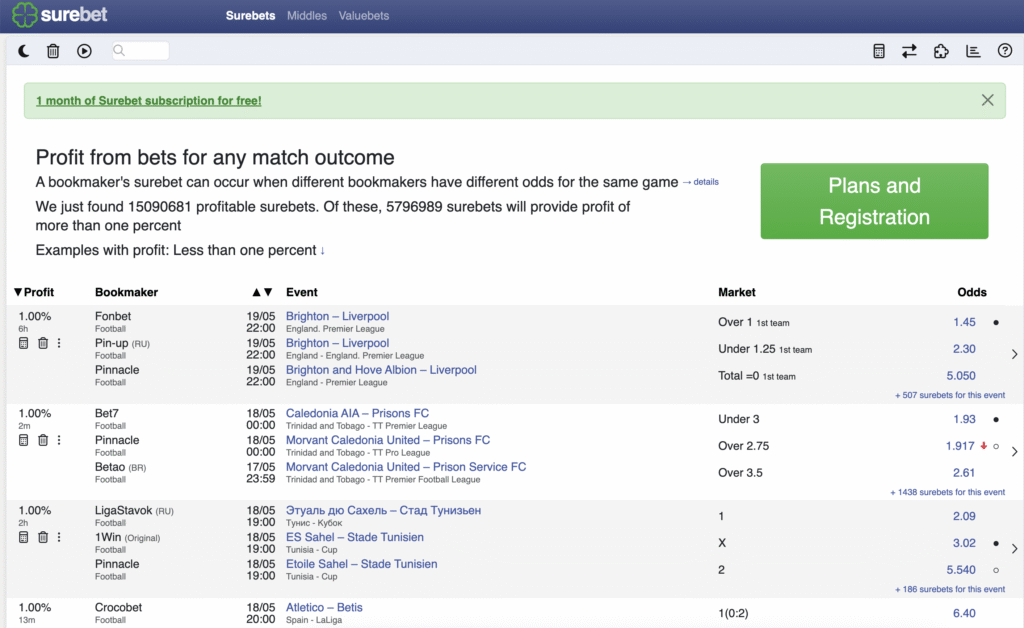Click the odds value 2.61
Screen dimensions: 1024x628
(964, 473)
